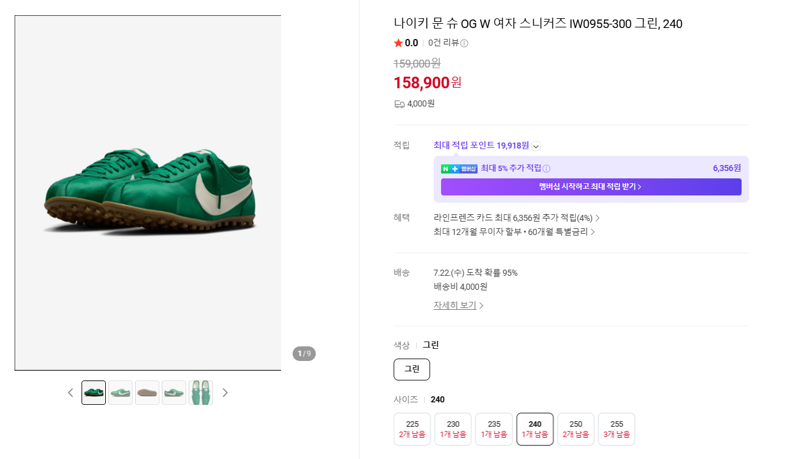Expand 12-month interest-free installment details
800x459 pixels.
(x=514, y=232)
